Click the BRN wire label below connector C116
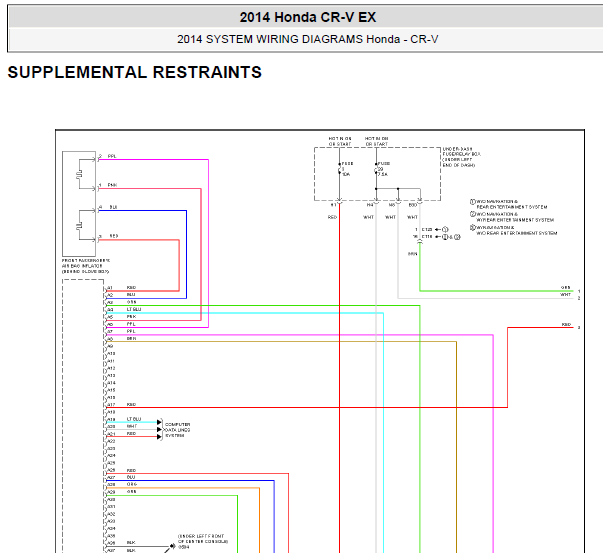This screenshot has width=603, height=553. click(412, 254)
